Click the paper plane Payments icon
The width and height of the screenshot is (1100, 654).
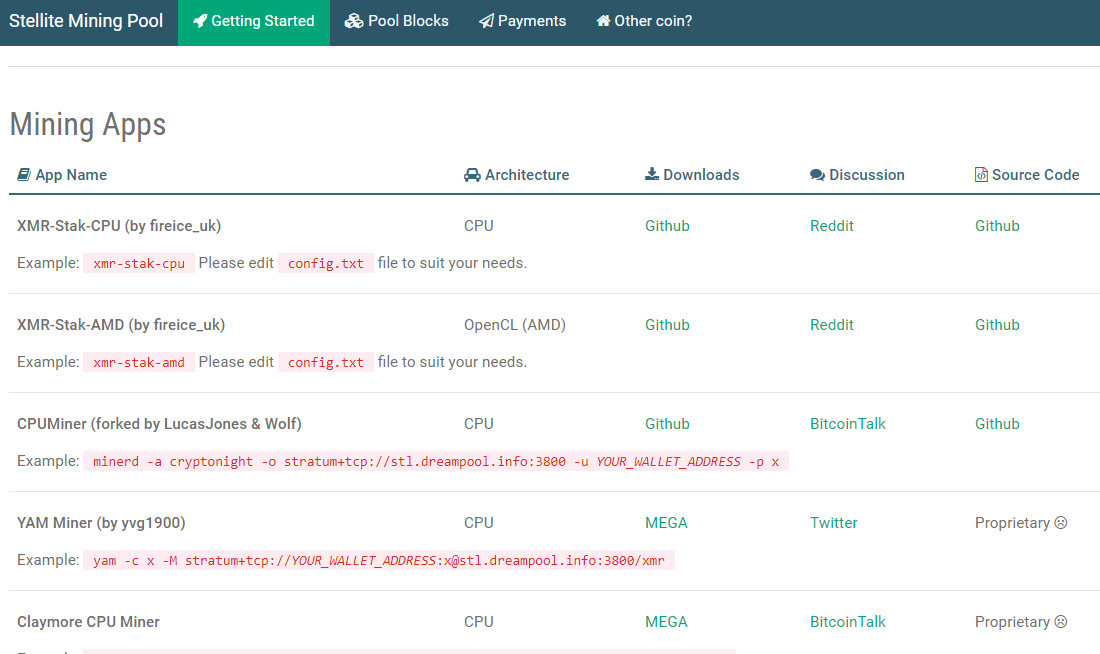[x=486, y=21]
